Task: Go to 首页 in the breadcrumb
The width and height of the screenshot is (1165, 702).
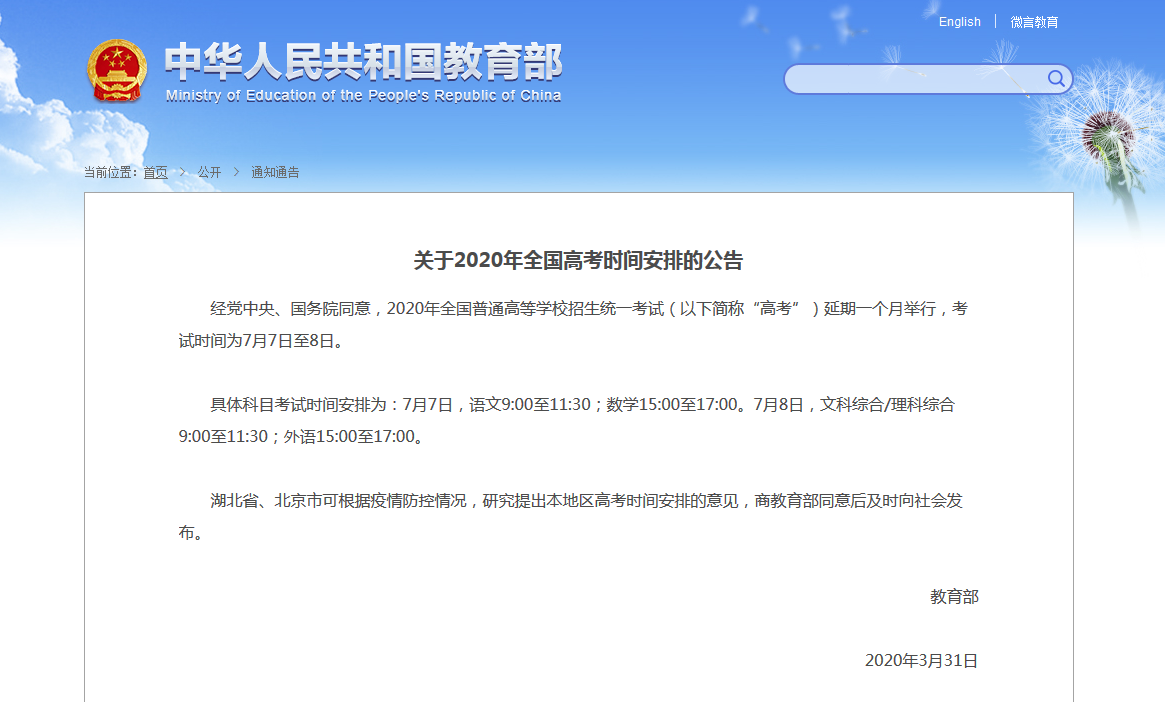Action: tap(155, 172)
